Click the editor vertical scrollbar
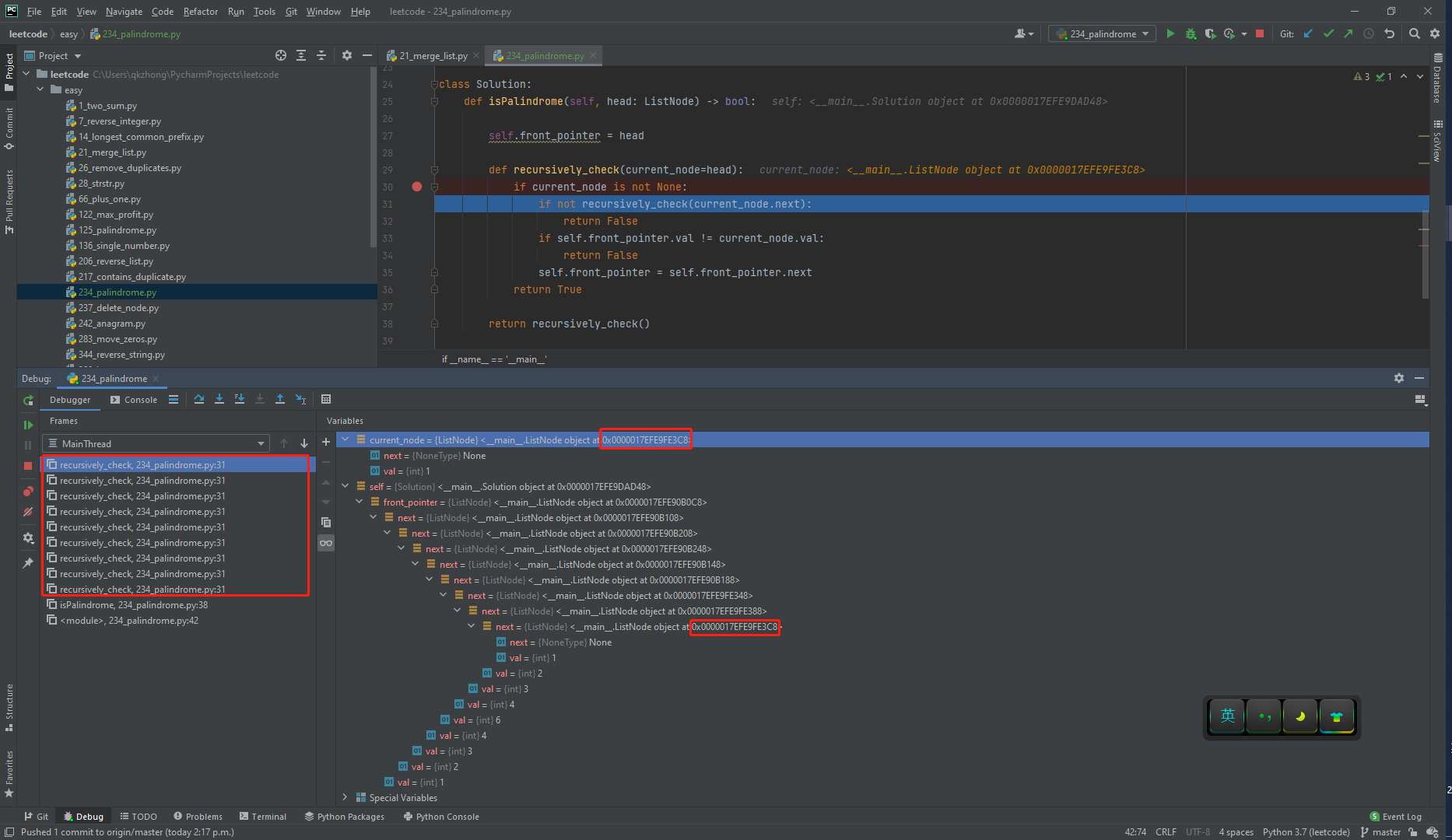Viewport: 1452px width, 840px height. 1425,253
